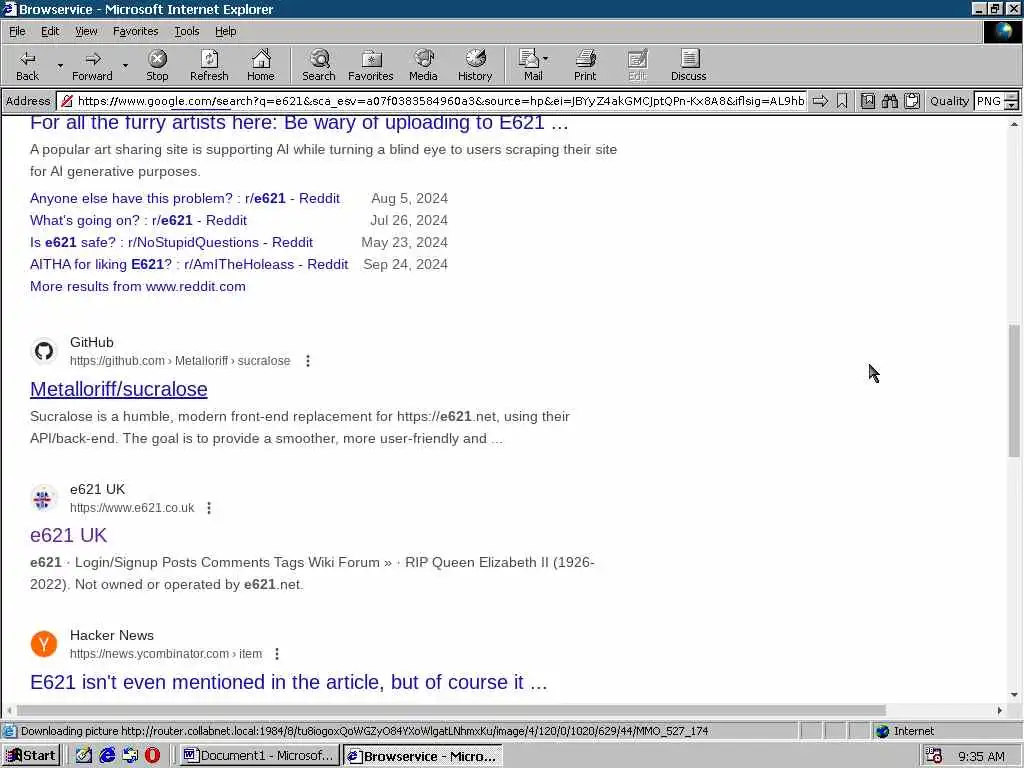Open the Forward history dropdown arrow
This screenshot has width=1024, height=768.
click(x=125, y=65)
